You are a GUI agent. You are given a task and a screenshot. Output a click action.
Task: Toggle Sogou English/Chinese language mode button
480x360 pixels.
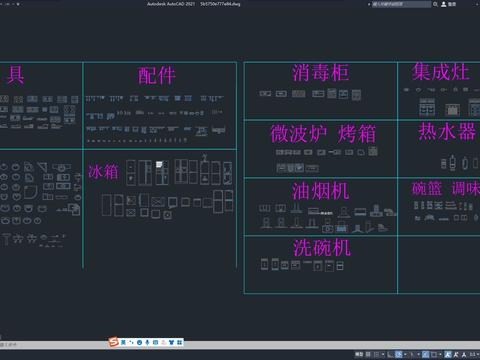tap(123, 342)
